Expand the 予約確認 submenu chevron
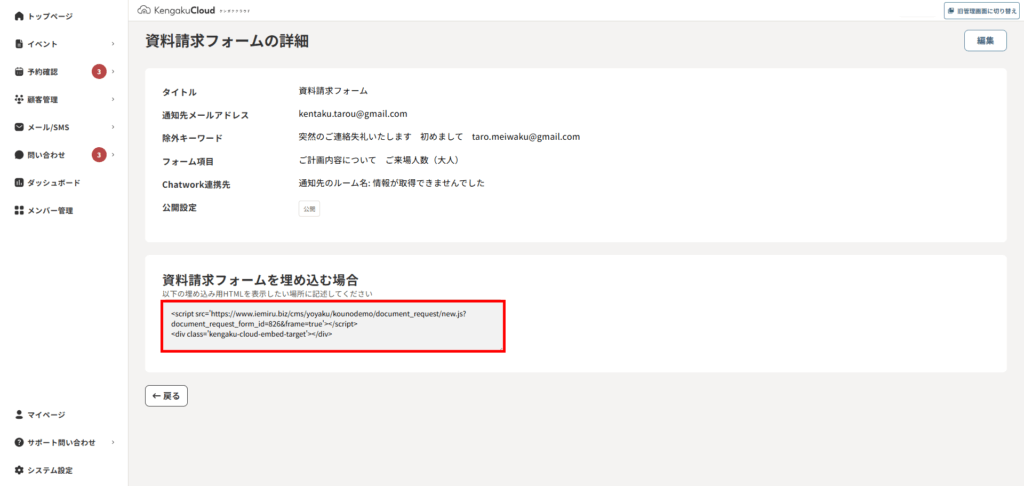 pyautogui.click(x=113, y=72)
